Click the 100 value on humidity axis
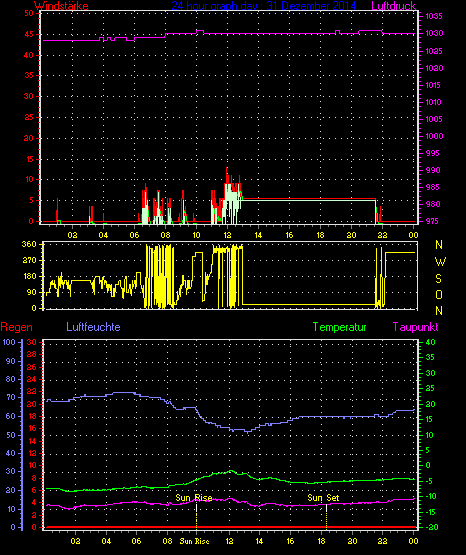The height and width of the screenshot is (555, 466). [x=9, y=342]
